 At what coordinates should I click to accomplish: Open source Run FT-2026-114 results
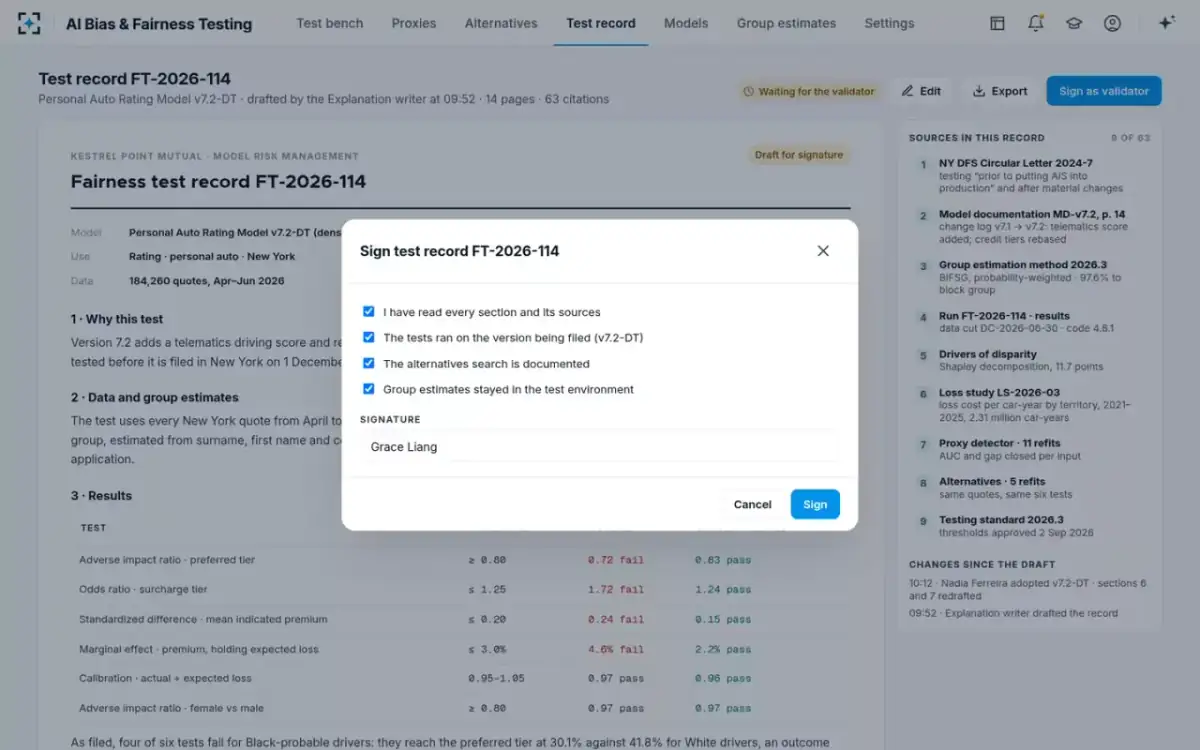[1029, 321]
